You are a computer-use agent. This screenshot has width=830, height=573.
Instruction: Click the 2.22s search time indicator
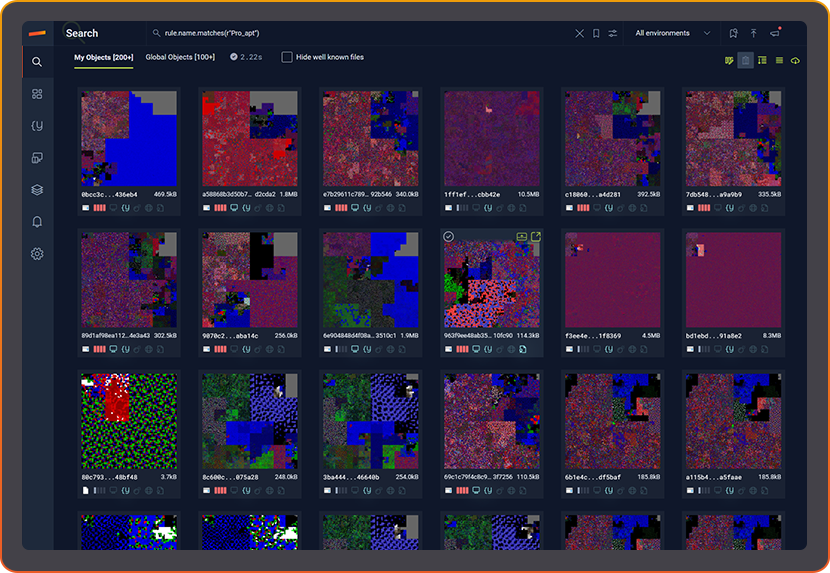point(246,57)
